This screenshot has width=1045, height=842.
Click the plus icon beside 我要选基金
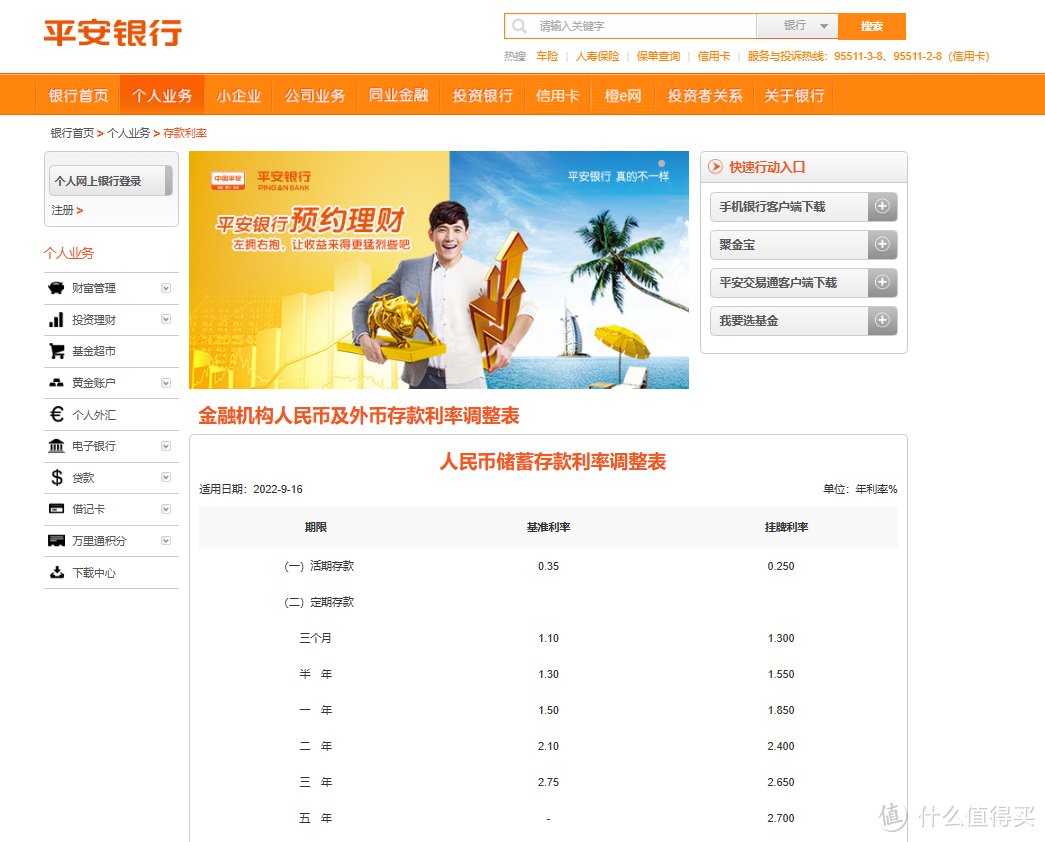tap(882, 321)
